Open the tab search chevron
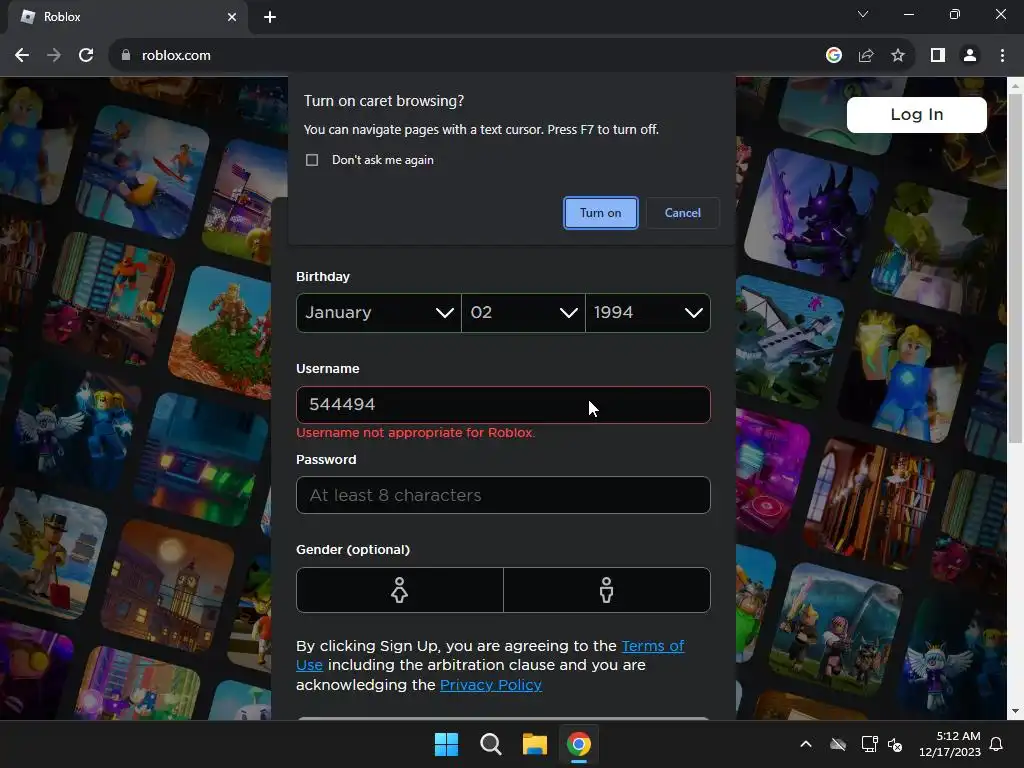1024x768 pixels. [863, 14]
